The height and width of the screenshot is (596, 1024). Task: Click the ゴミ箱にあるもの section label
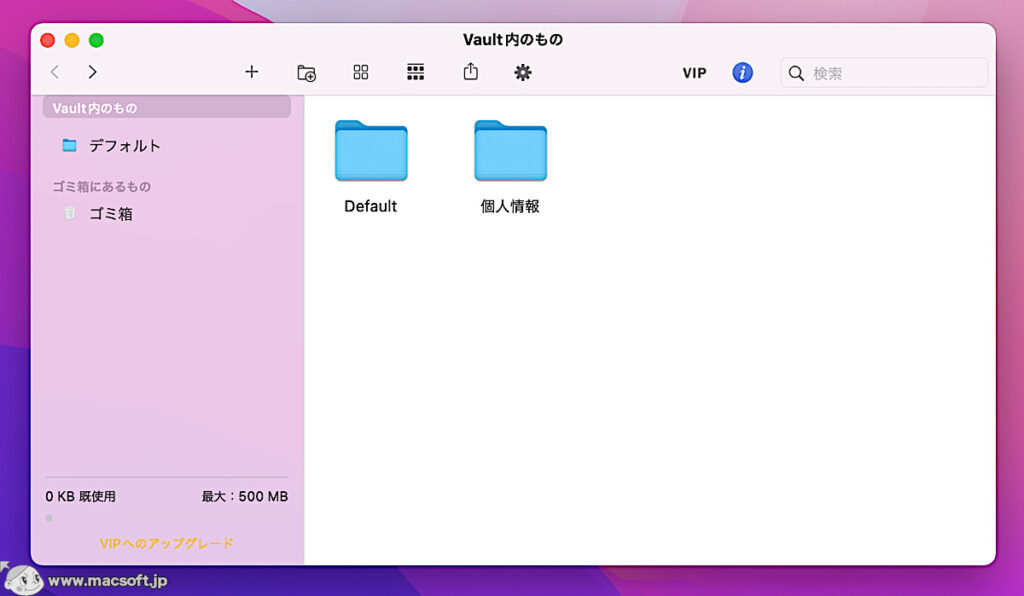pos(101,187)
